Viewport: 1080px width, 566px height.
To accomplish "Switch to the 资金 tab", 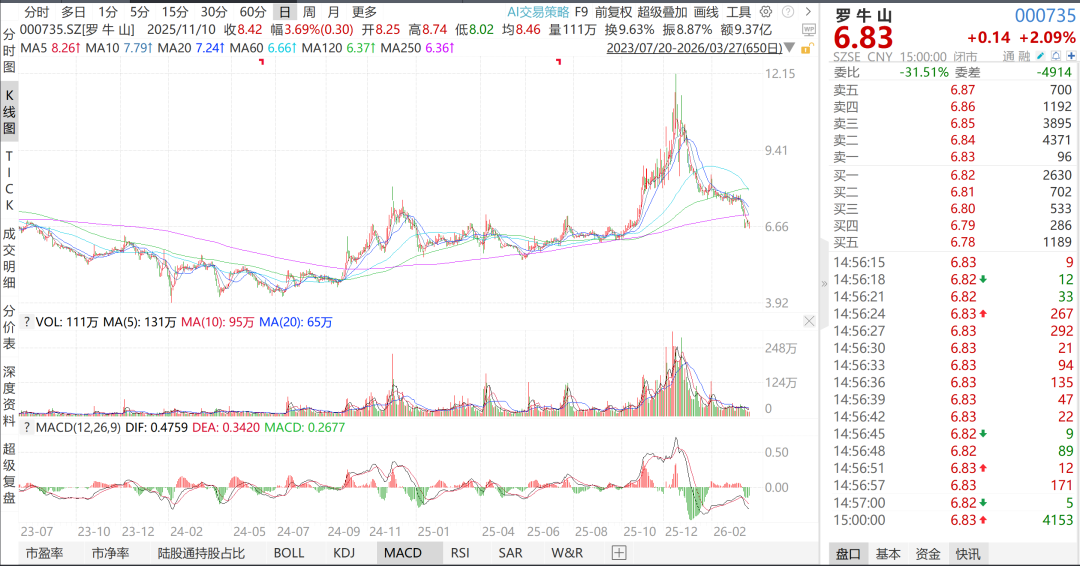I will pyautogui.click(x=927, y=553).
